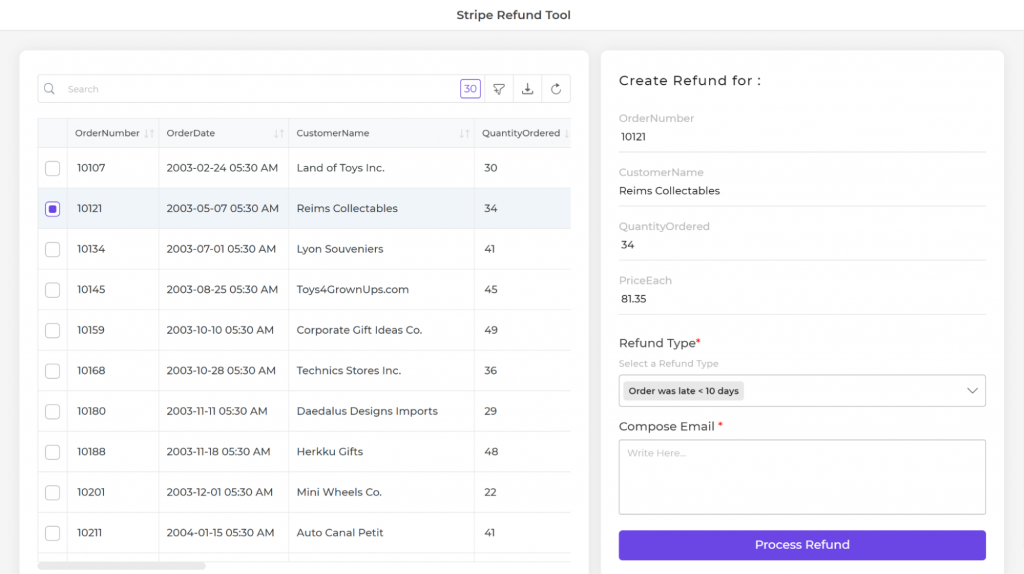This screenshot has height=574, width=1024.
Task: Check the box for order 10107
Action: pyautogui.click(x=52, y=169)
